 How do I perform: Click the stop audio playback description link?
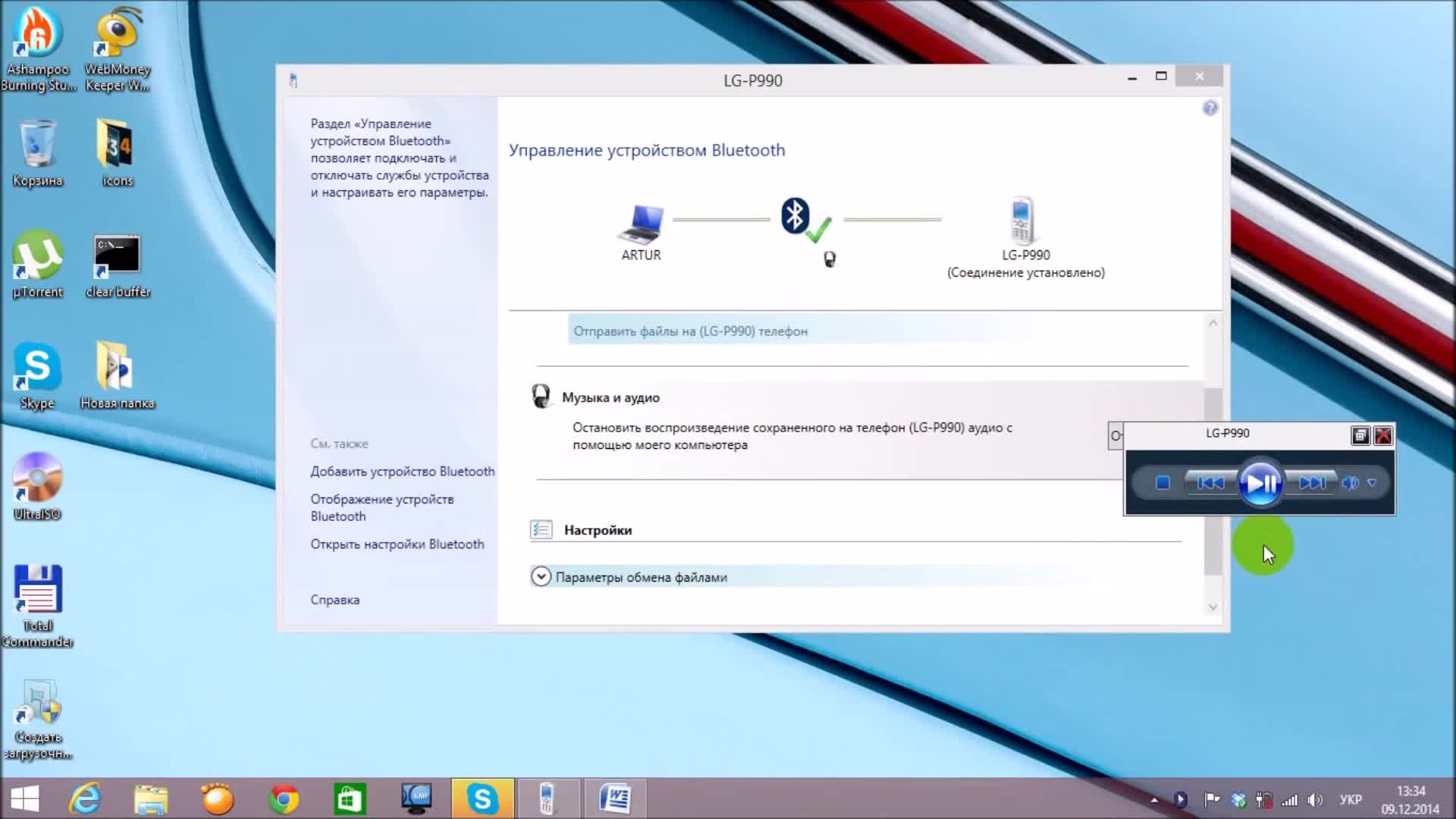pos(792,436)
